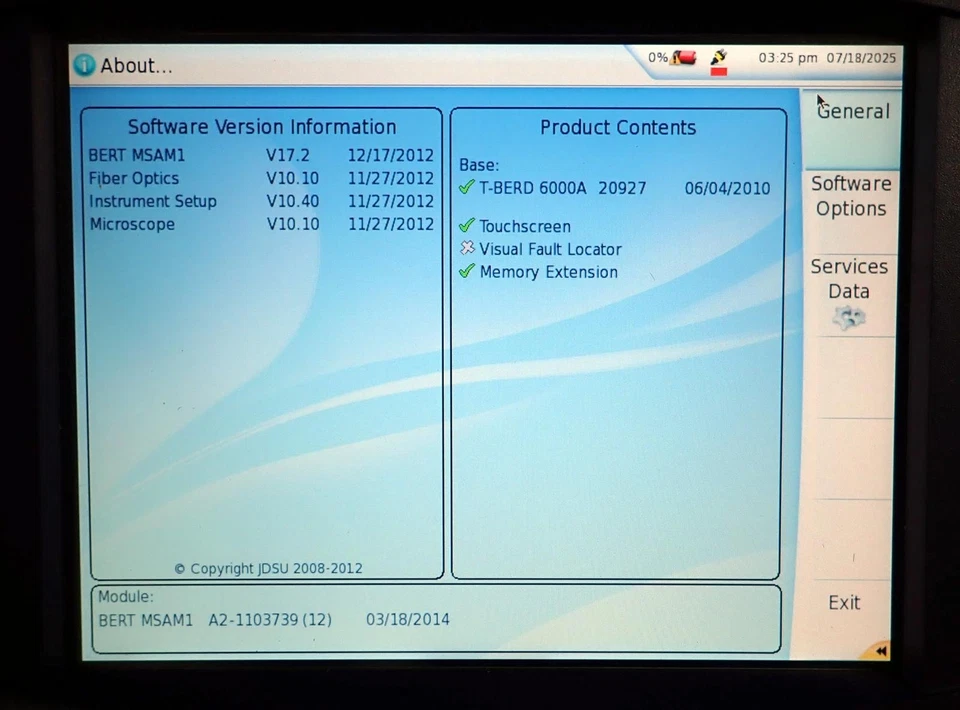Viewport: 960px width, 710px height.
Task: Toggle the Memory Extension option
Action: (x=548, y=272)
